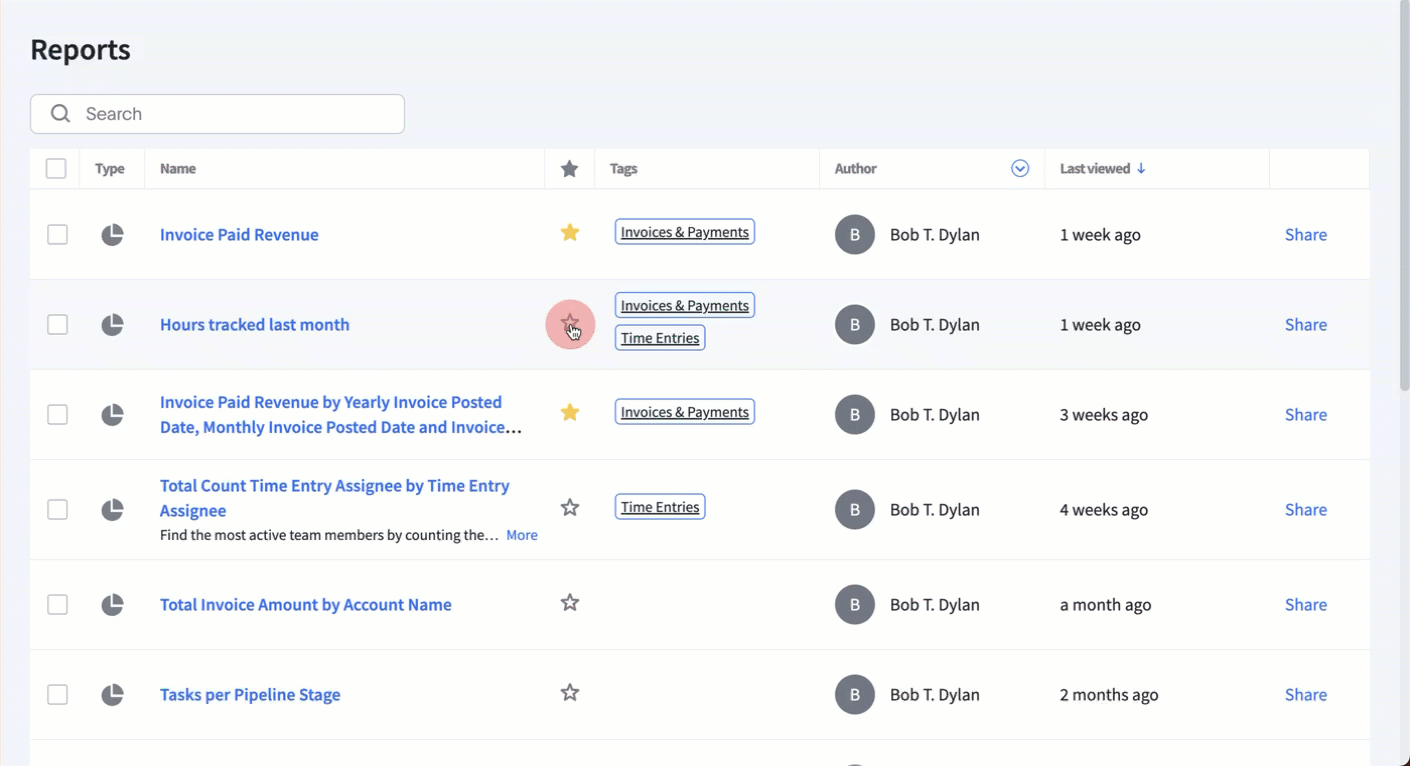
Task: Star the Hours tracked last month report
Action: (x=569, y=324)
